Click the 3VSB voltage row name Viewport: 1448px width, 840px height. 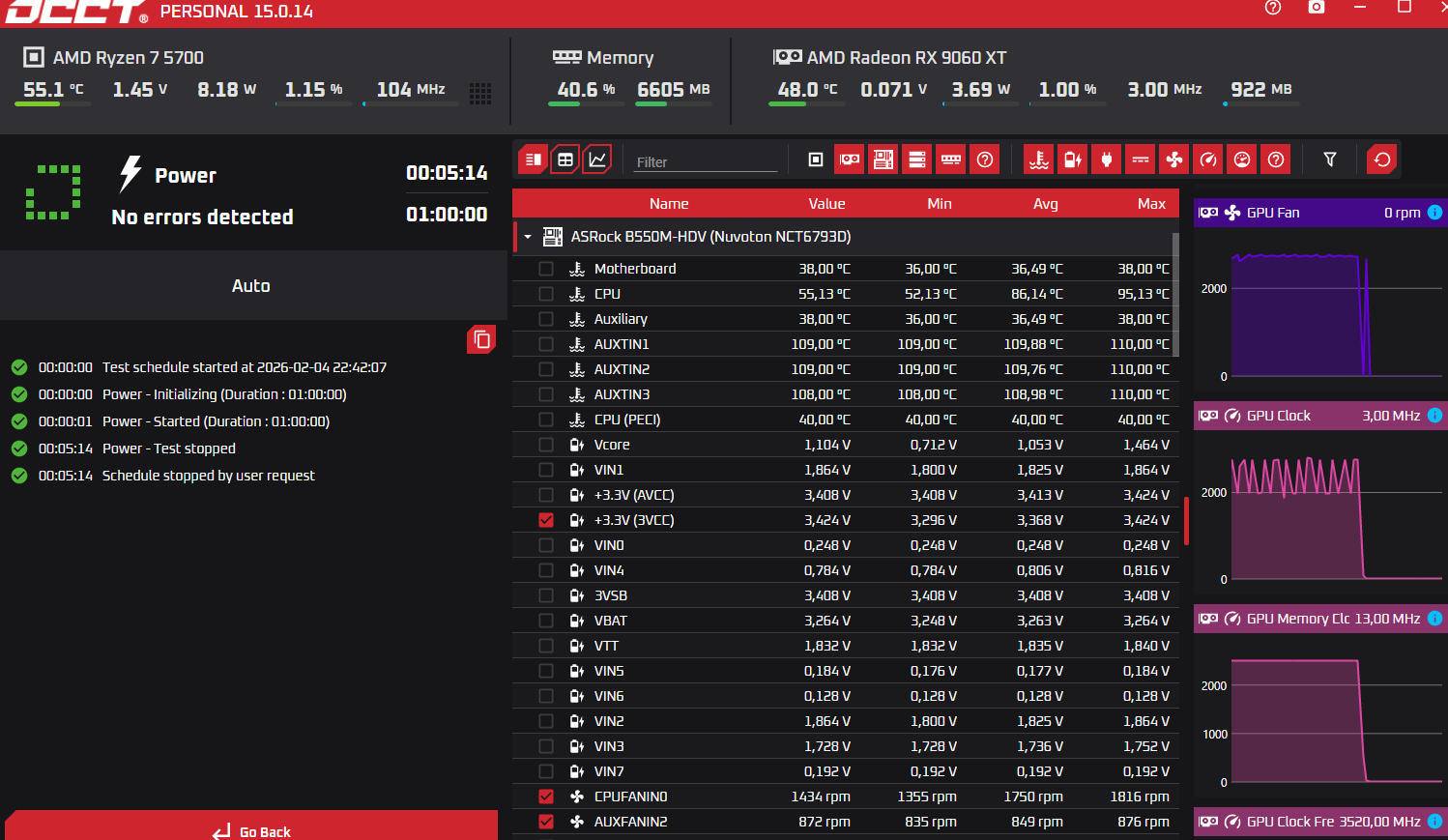(611, 595)
